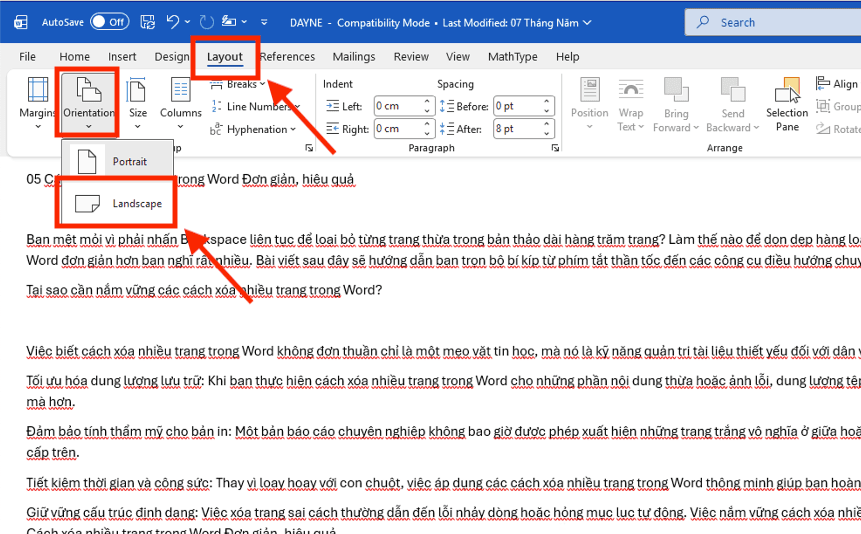The image size is (861, 534).
Task: Open Paragraph dialog launcher
Action: point(555,148)
